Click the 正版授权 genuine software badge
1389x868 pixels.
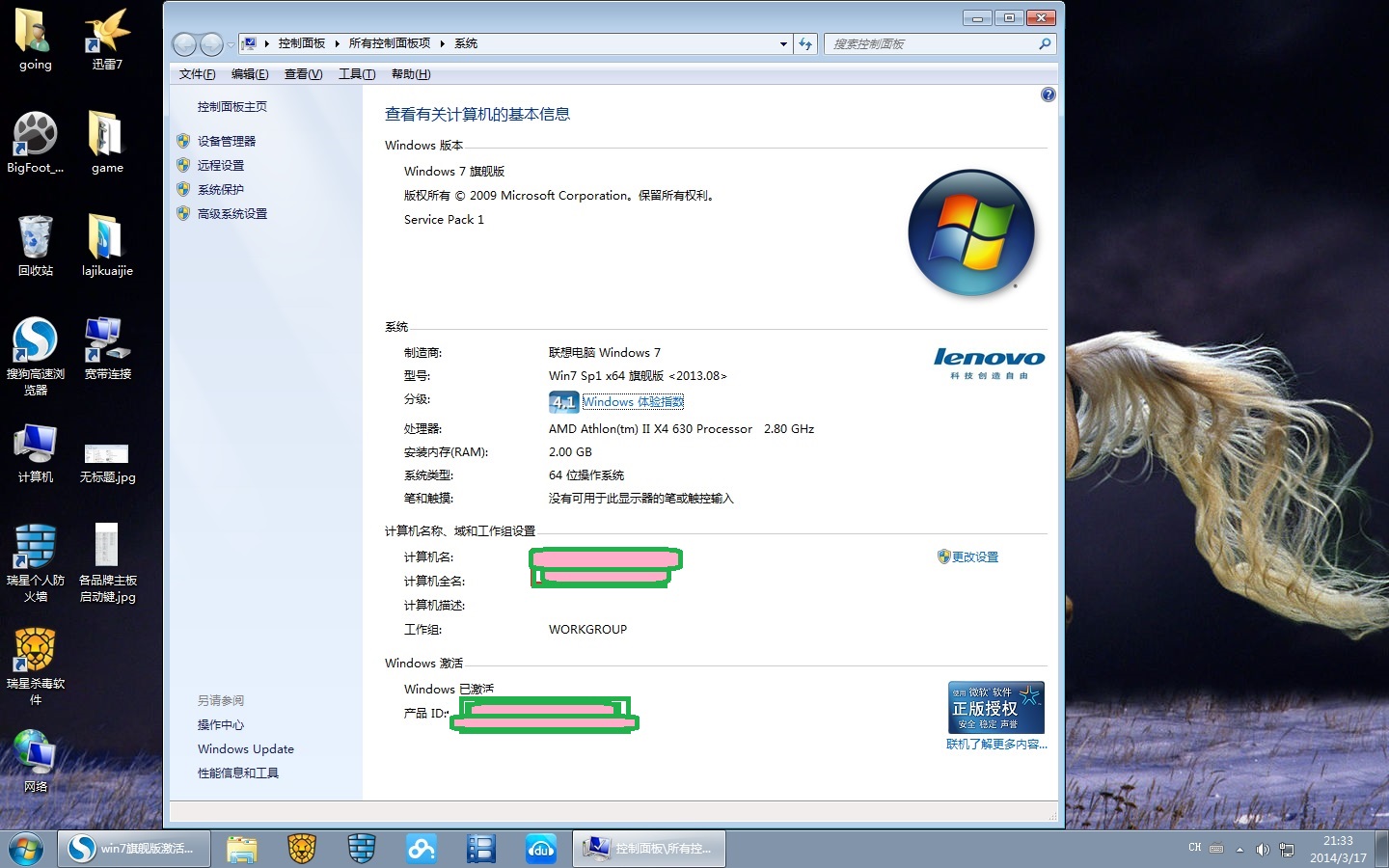click(x=996, y=708)
